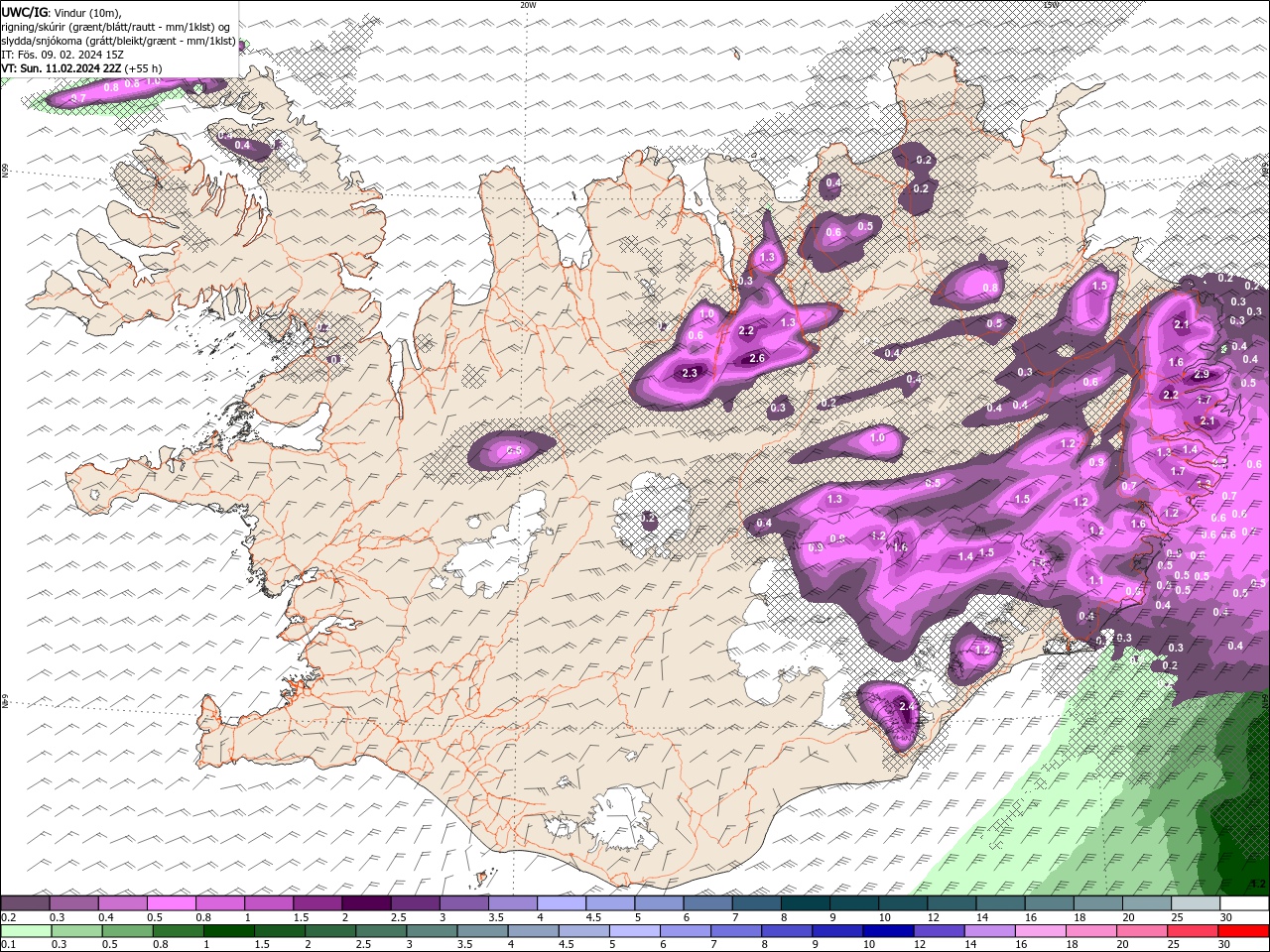Image resolution: width=1270 pixels, height=952 pixels.
Task: Click the 'VT: Sun. 11.02.2024 22Z' valid time
Action: 62,68
